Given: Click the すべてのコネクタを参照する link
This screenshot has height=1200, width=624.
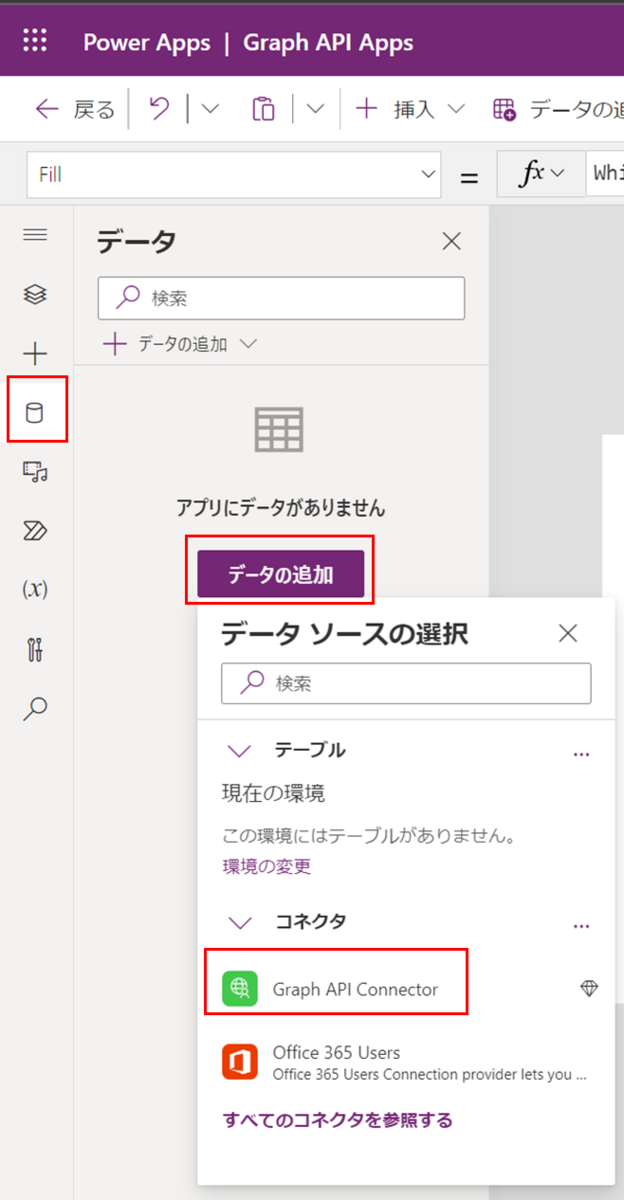Looking at the screenshot, I should 337,1120.
